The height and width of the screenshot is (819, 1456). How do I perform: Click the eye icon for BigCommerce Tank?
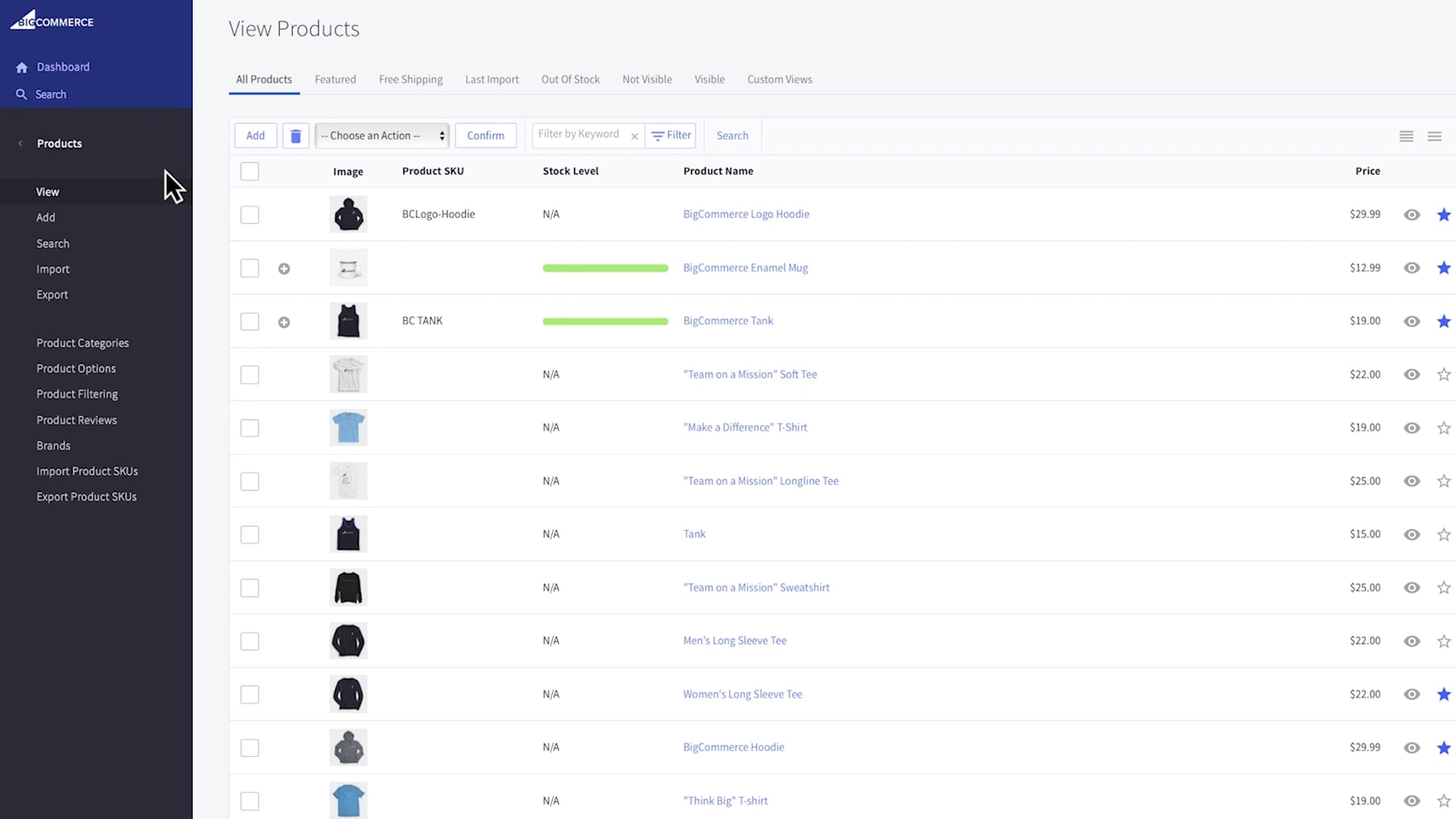pyautogui.click(x=1411, y=320)
